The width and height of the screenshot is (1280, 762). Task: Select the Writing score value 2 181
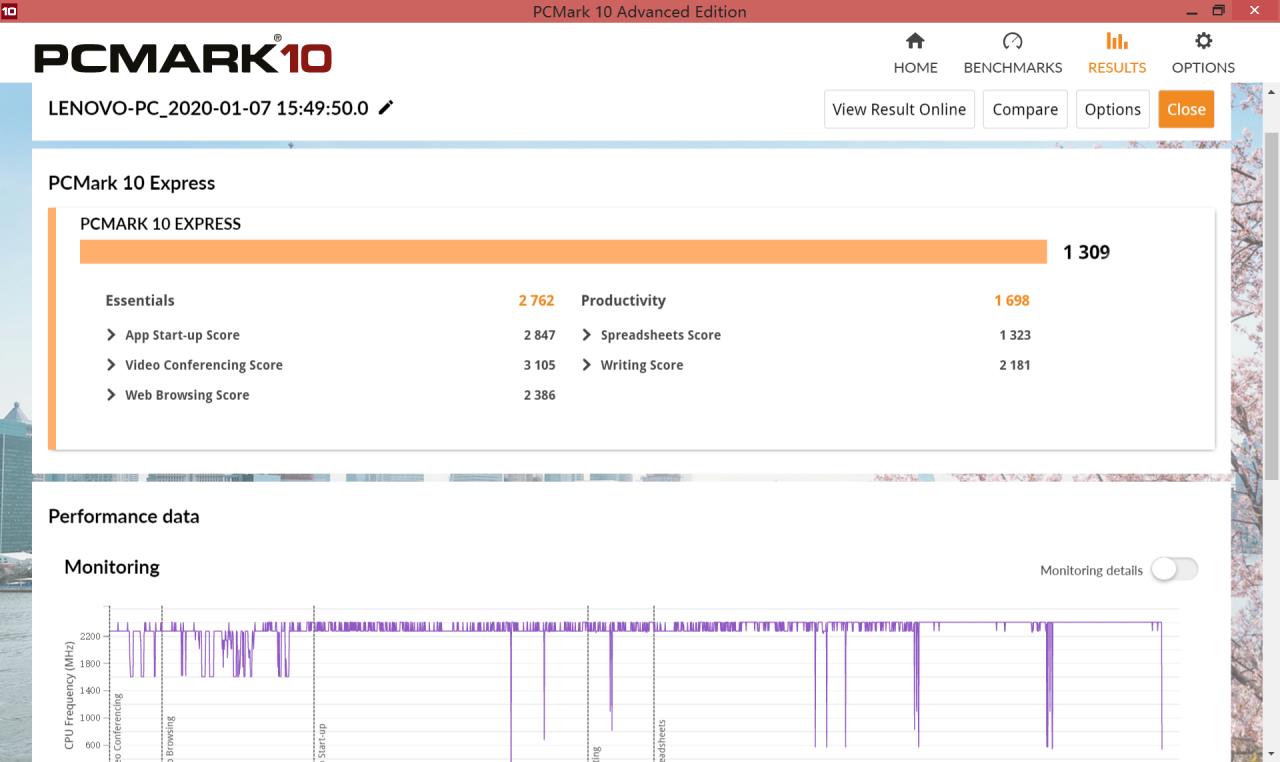(1014, 365)
